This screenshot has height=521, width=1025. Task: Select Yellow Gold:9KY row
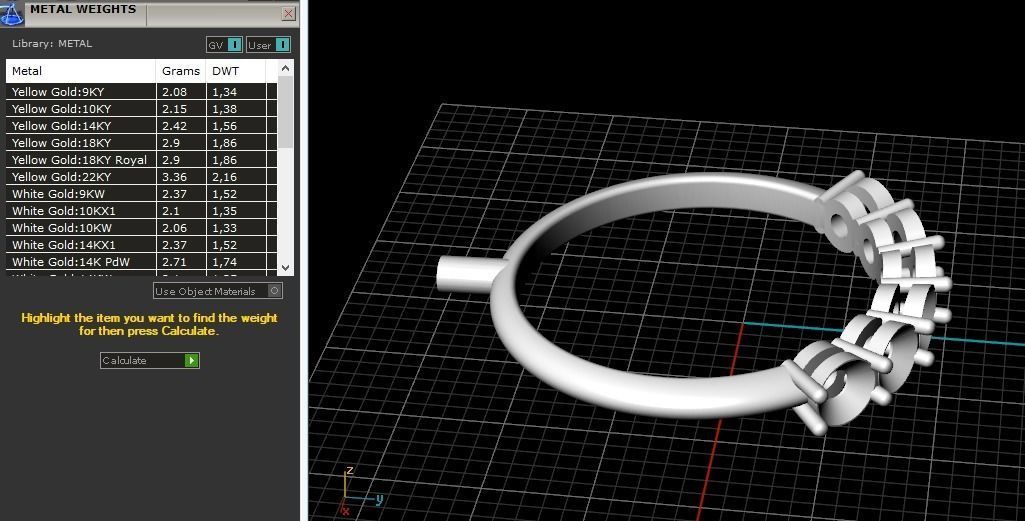(141, 92)
